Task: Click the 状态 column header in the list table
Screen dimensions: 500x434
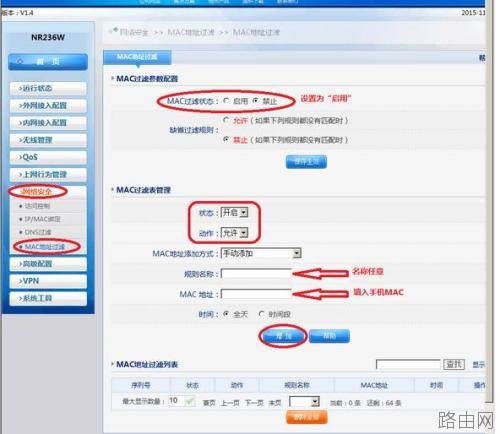Action: 192,385
